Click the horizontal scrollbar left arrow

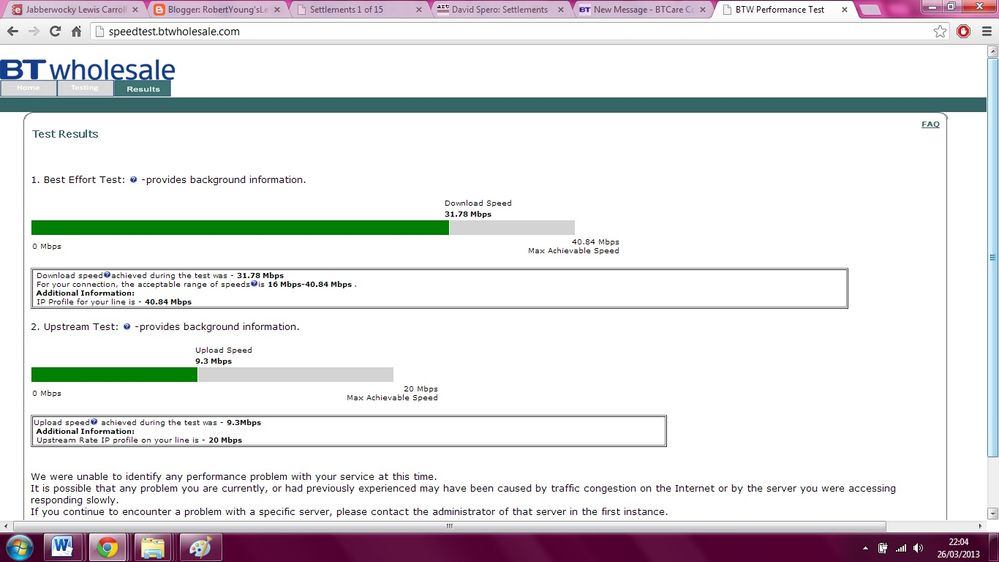click(x=6, y=526)
